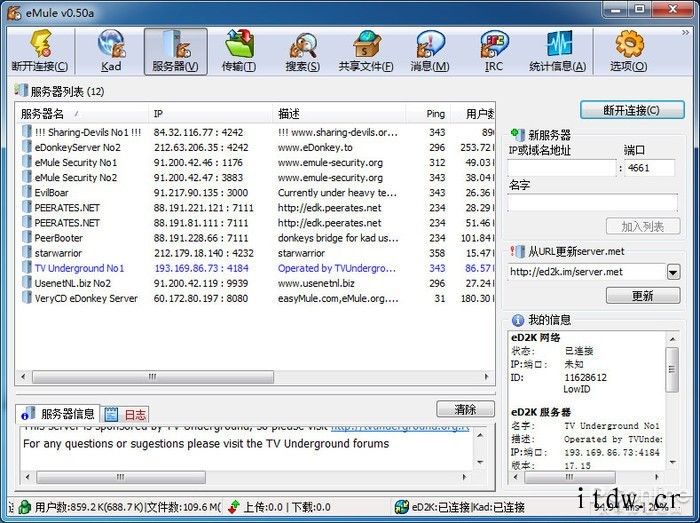This screenshot has height=523, width=700.
Task: Click the eD2K connection globe status icon
Action: click(x=401, y=507)
